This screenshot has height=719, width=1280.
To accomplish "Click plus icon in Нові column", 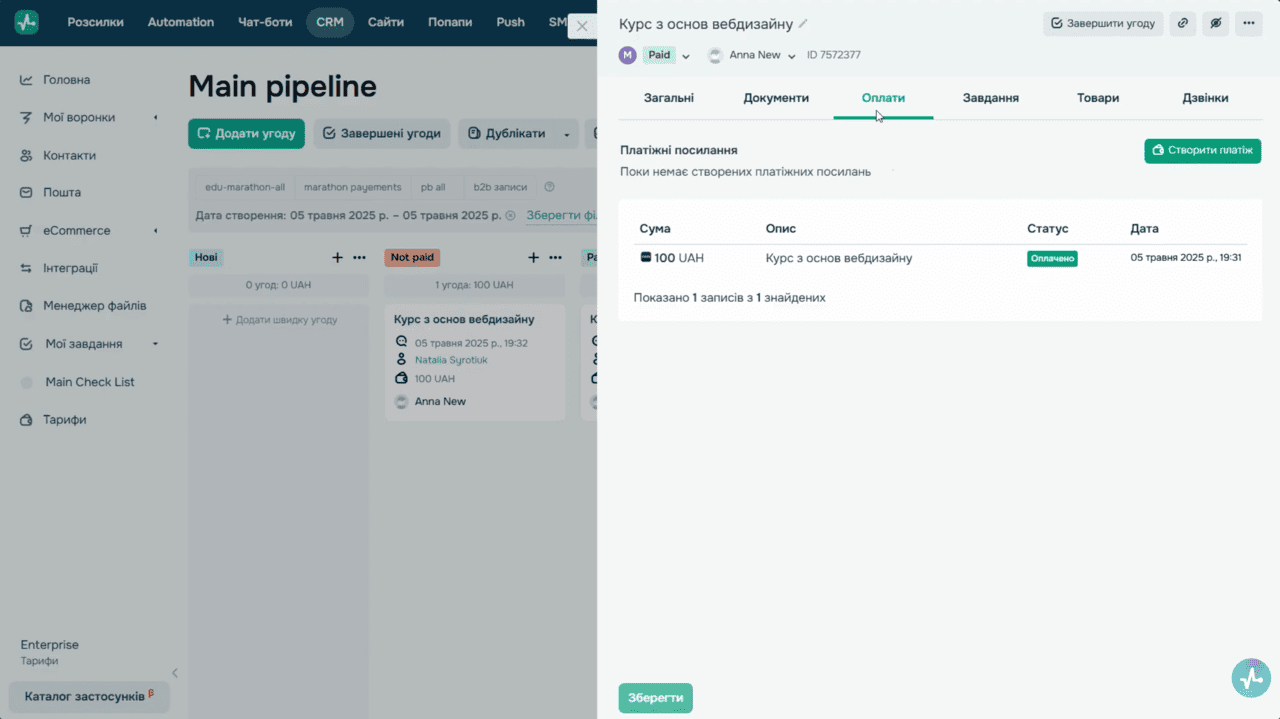I will (337, 257).
